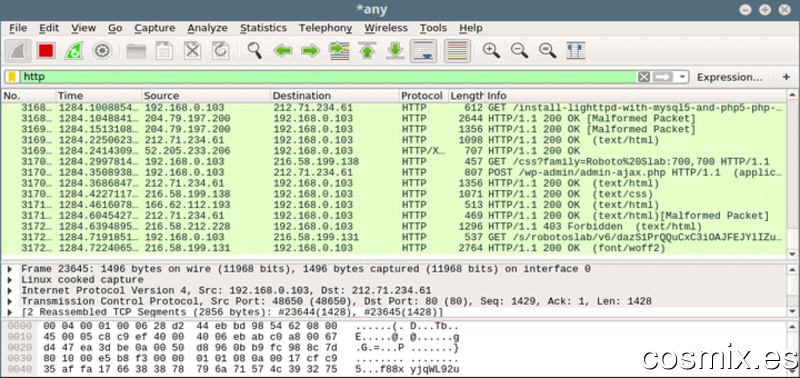Open the Capture menu
The image size is (800, 378).
click(x=155, y=28)
